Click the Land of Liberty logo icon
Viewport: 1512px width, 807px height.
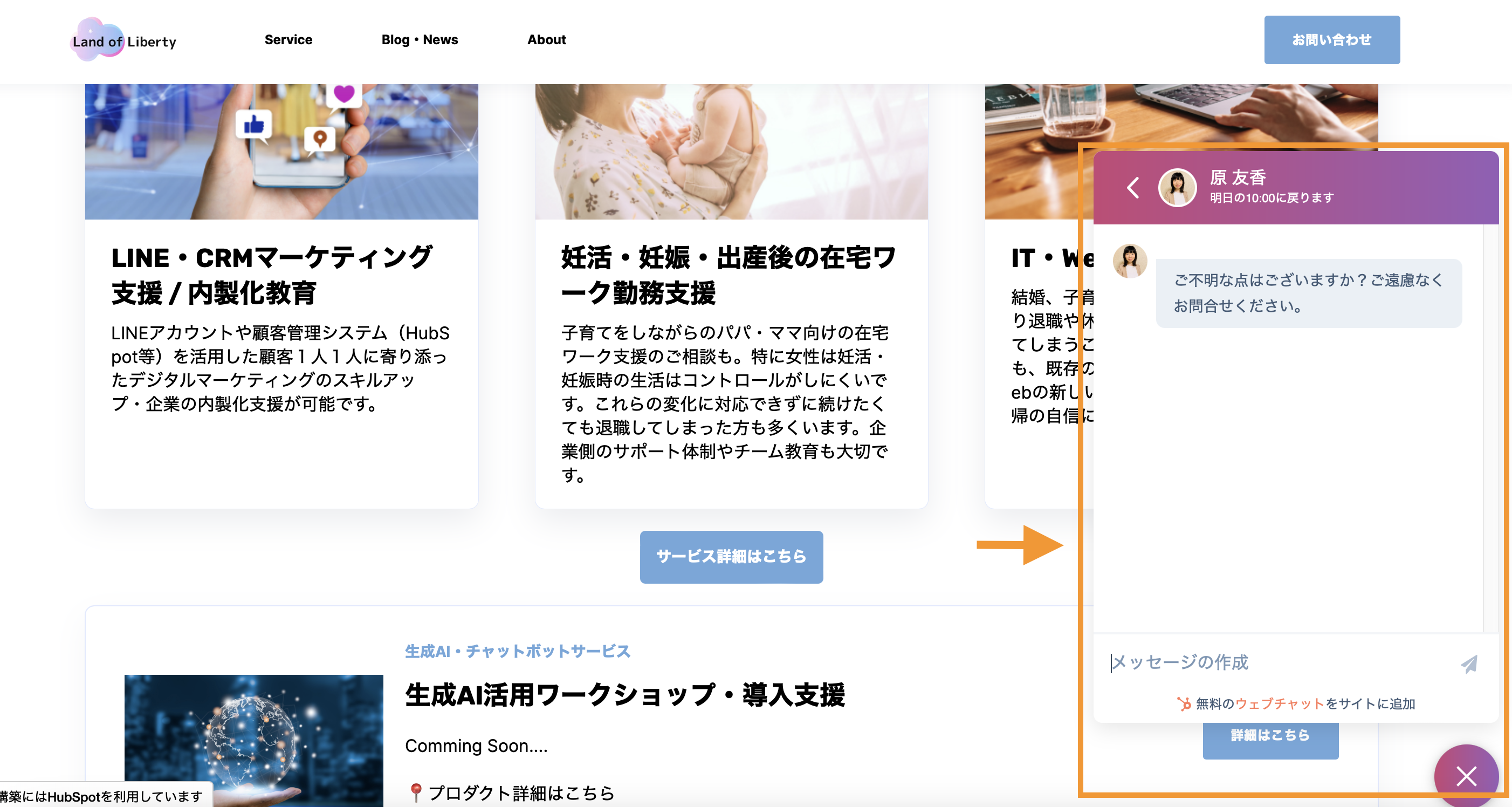[x=98, y=39]
